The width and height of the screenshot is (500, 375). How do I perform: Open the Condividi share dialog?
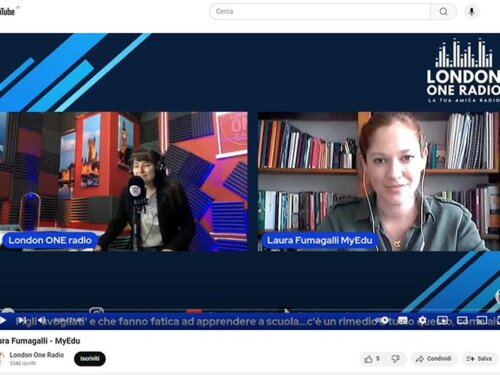tap(434, 359)
